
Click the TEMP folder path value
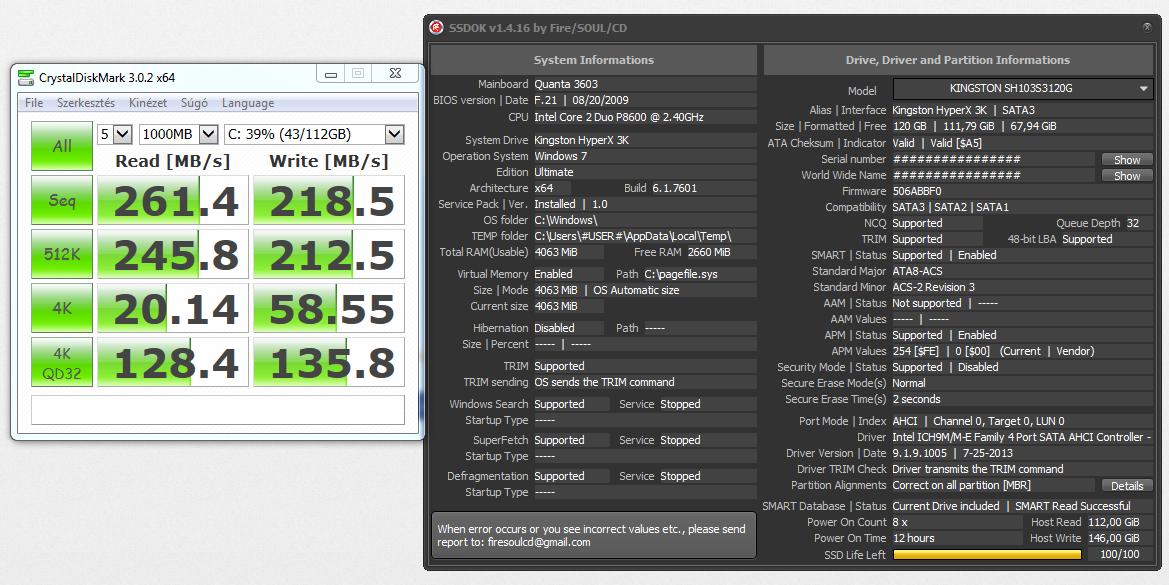tap(632, 236)
